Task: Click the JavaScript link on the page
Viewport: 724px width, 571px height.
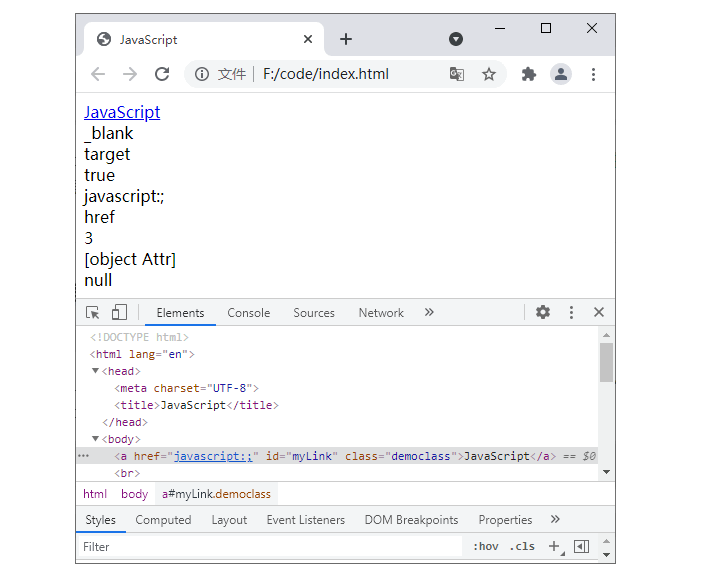Action: pyautogui.click(x=122, y=112)
